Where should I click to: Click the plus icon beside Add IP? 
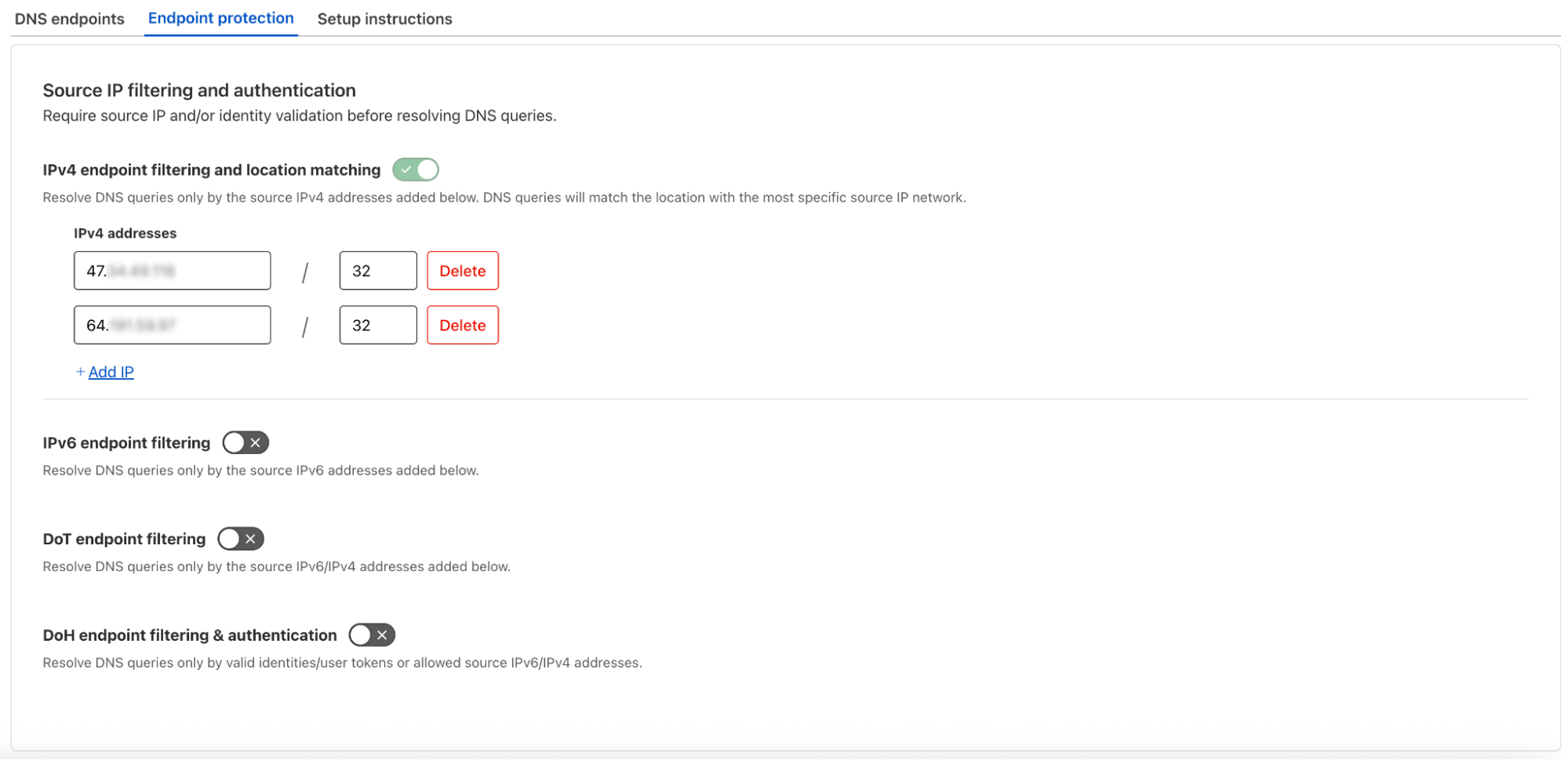(x=80, y=372)
